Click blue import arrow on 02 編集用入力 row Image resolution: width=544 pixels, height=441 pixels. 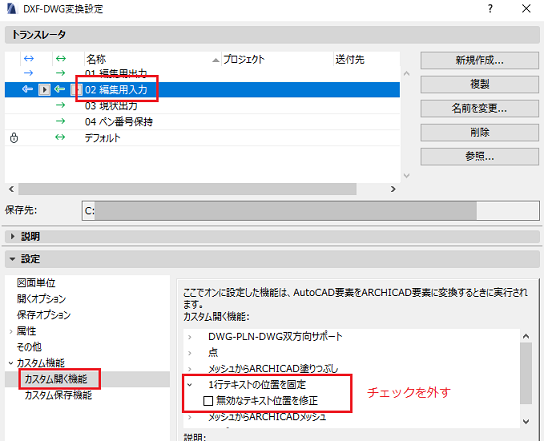point(27,89)
